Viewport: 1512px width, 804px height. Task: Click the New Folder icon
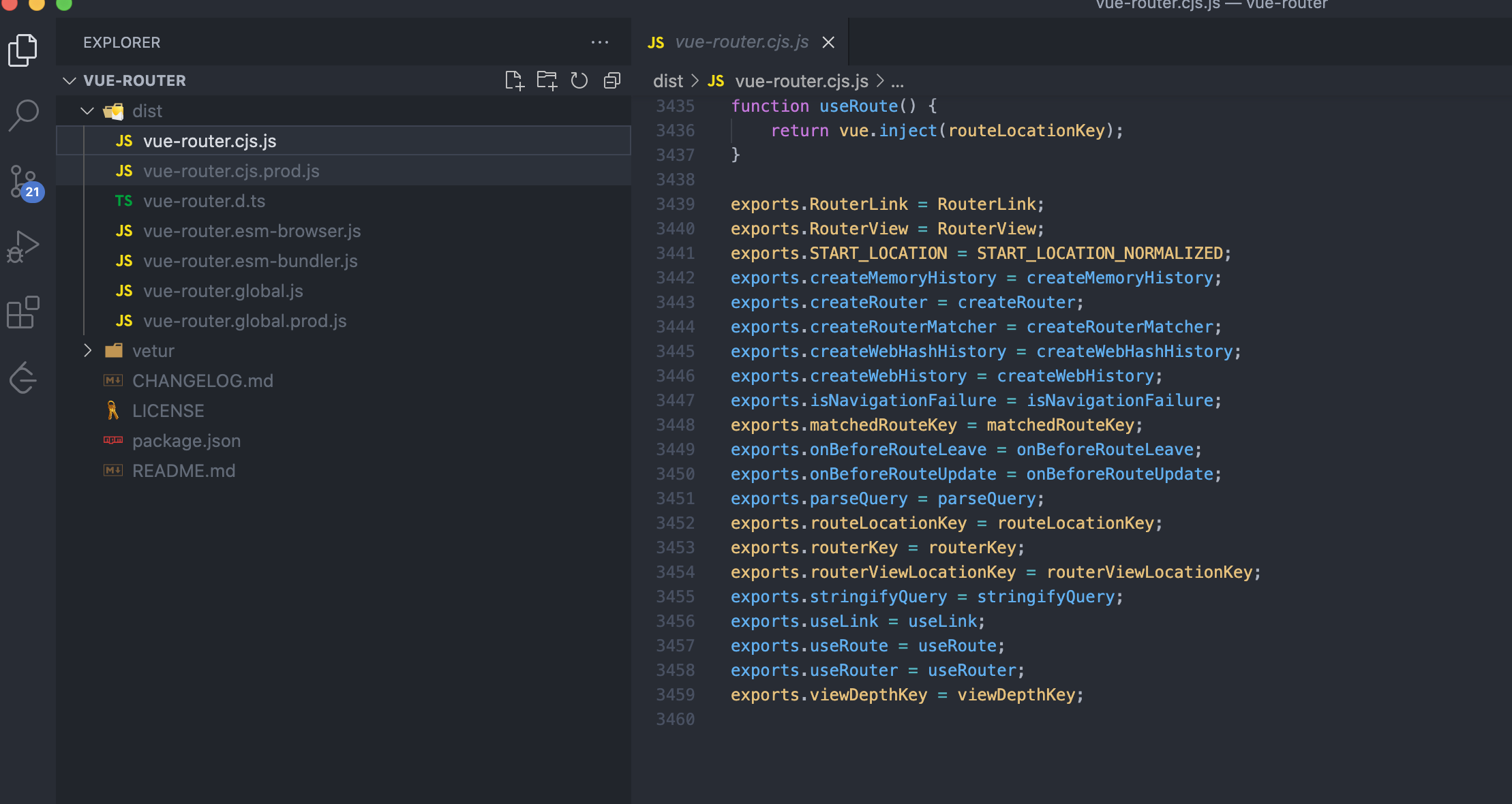click(547, 80)
